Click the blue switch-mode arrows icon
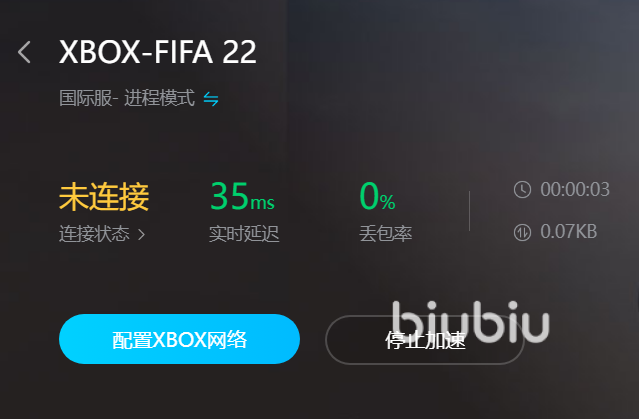This screenshot has height=419, width=639. click(x=211, y=99)
